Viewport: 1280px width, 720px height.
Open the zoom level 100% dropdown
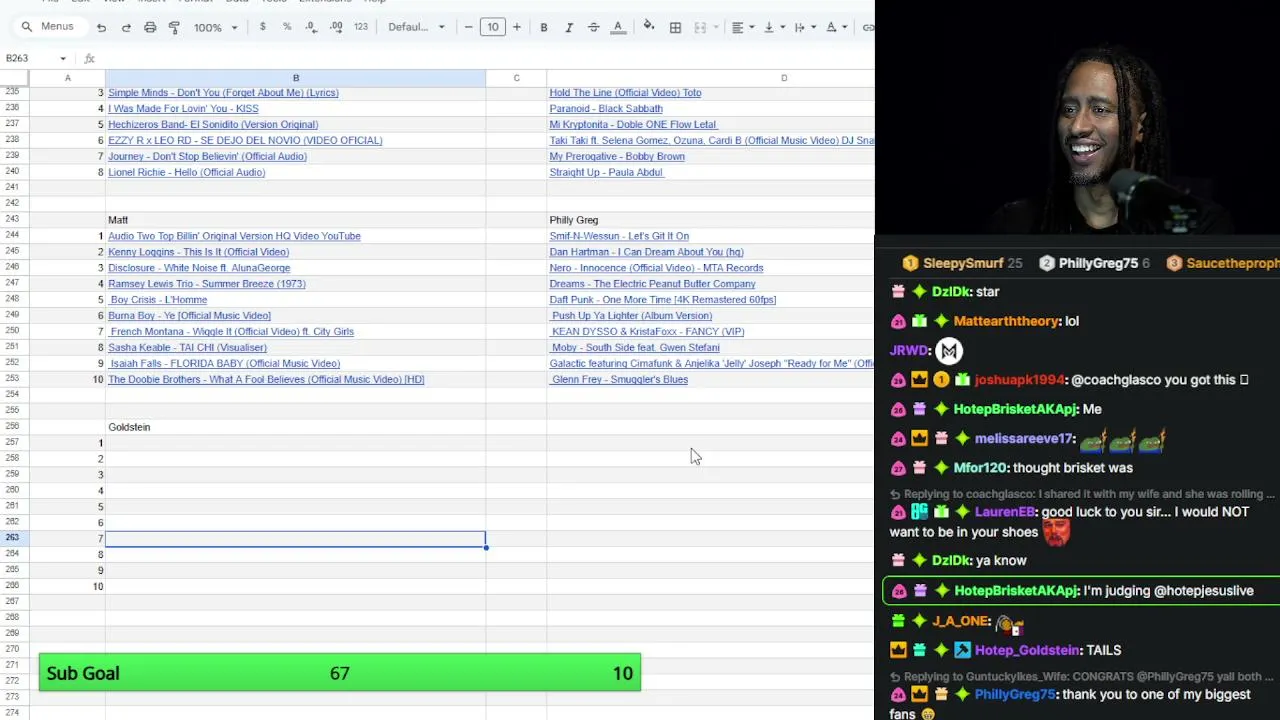pyautogui.click(x=216, y=27)
